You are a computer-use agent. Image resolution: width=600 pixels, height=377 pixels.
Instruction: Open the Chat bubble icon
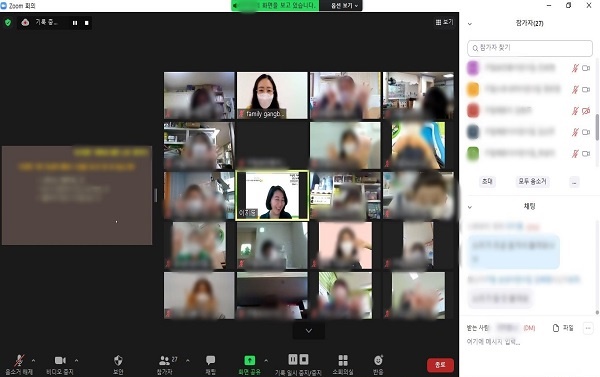pos(210,360)
